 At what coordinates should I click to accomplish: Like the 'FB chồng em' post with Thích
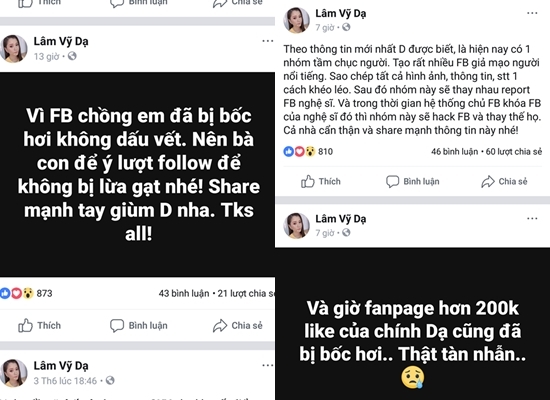pyautogui.click(x=39, y=325)
